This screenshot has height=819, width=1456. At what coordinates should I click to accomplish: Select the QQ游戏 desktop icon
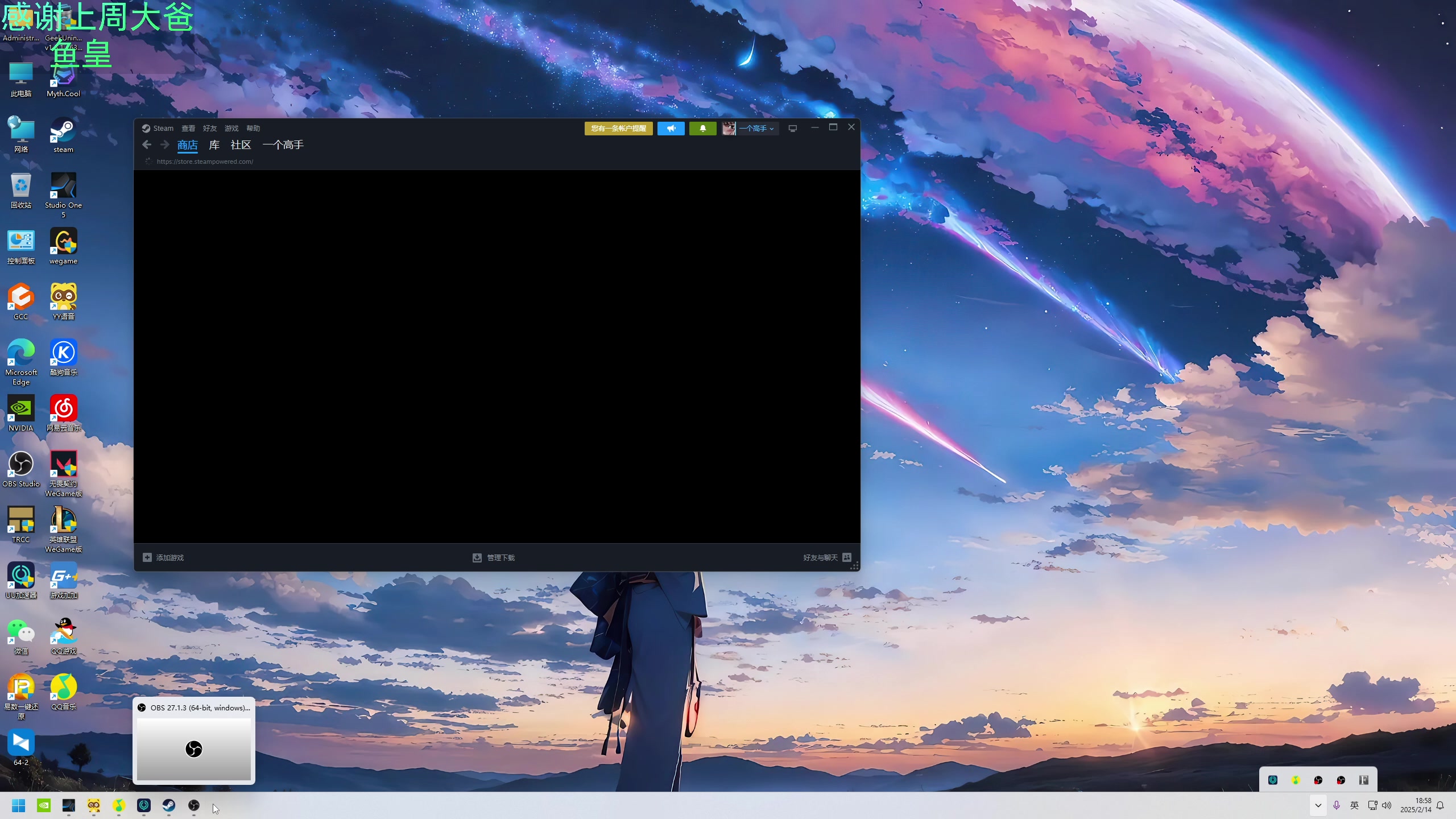click(63, 637)
